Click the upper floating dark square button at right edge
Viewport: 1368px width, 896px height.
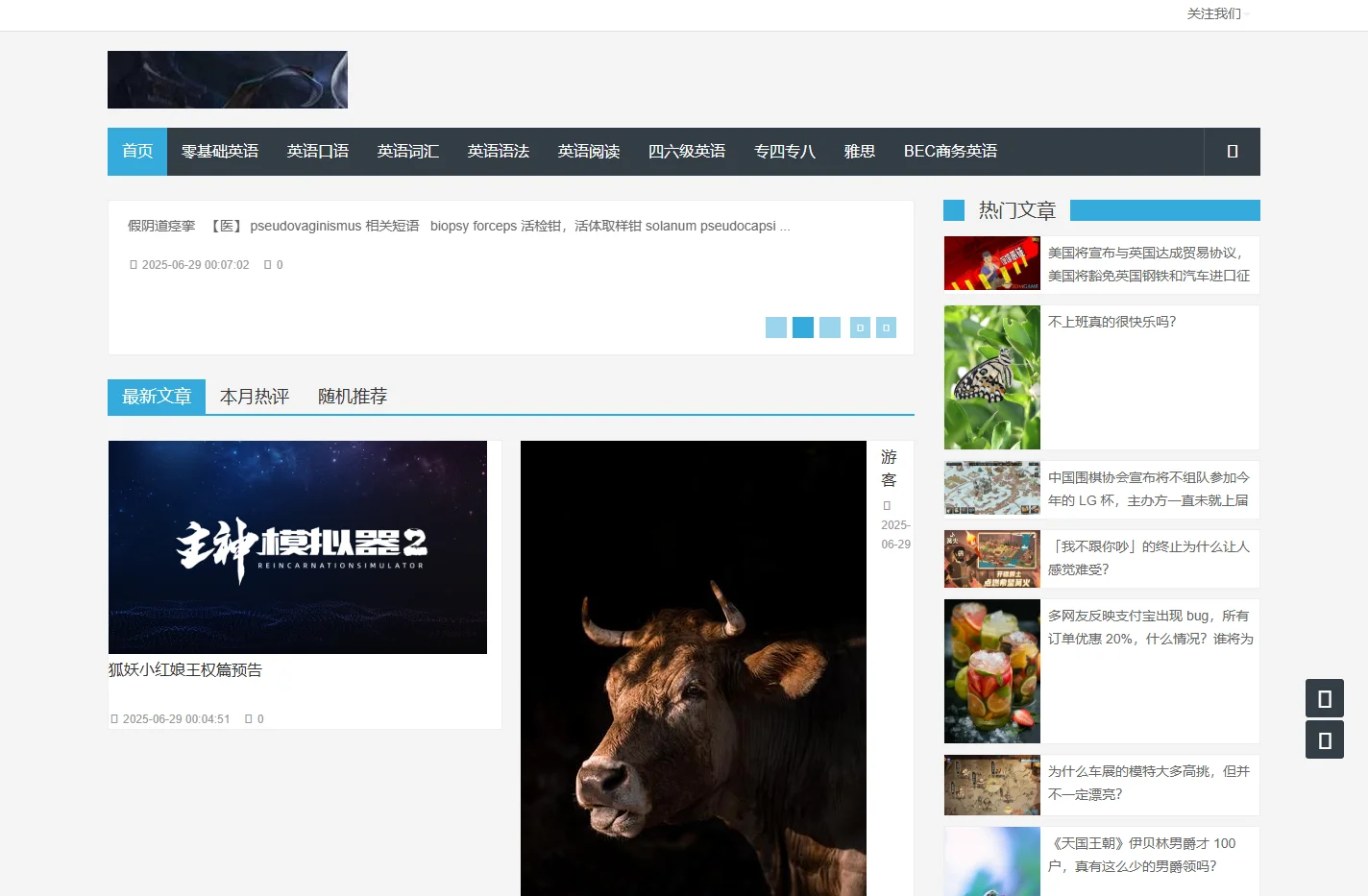(x=1325, y=698)
